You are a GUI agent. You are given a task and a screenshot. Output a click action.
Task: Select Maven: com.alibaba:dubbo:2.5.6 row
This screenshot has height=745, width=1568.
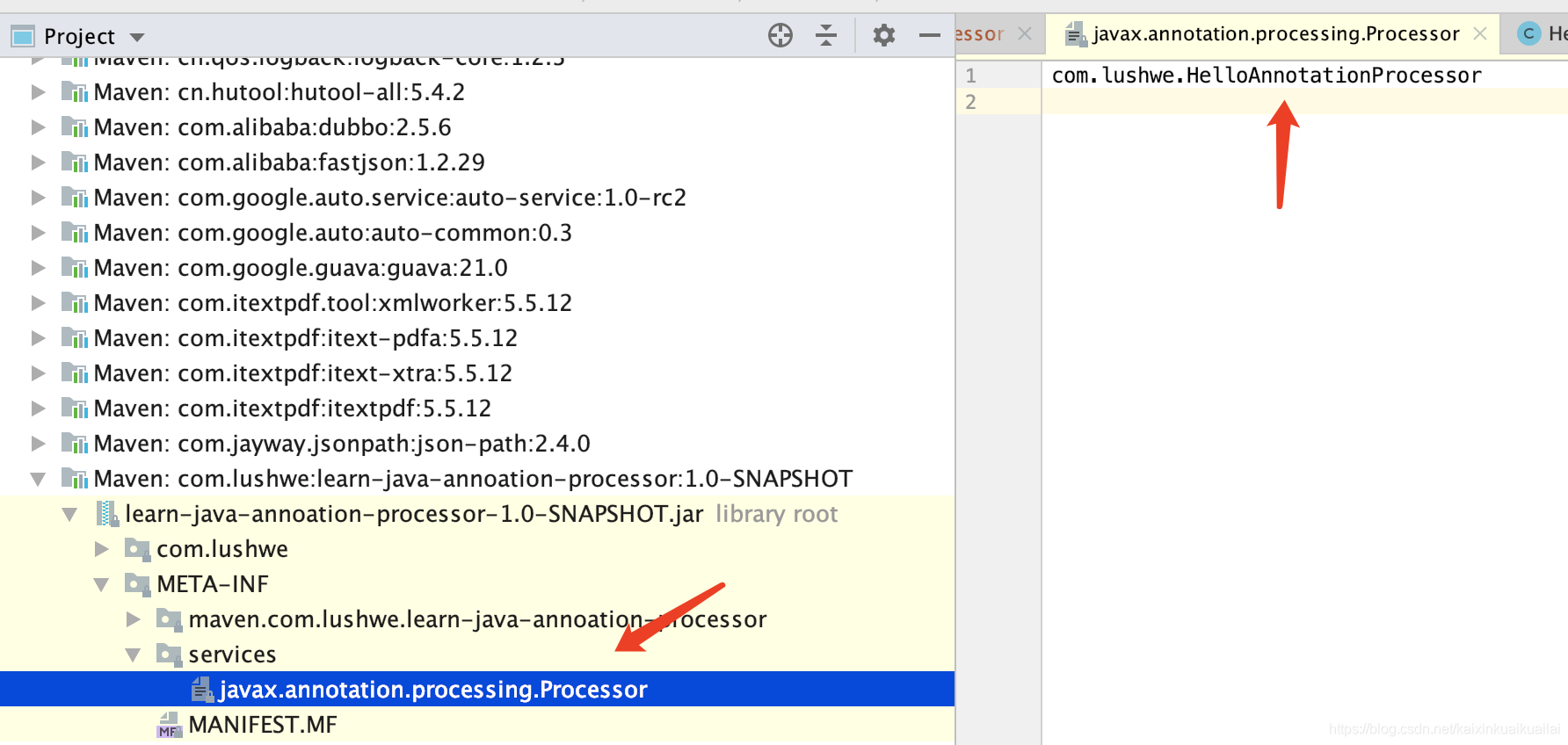pyautogui.click(x=477, y=127)
